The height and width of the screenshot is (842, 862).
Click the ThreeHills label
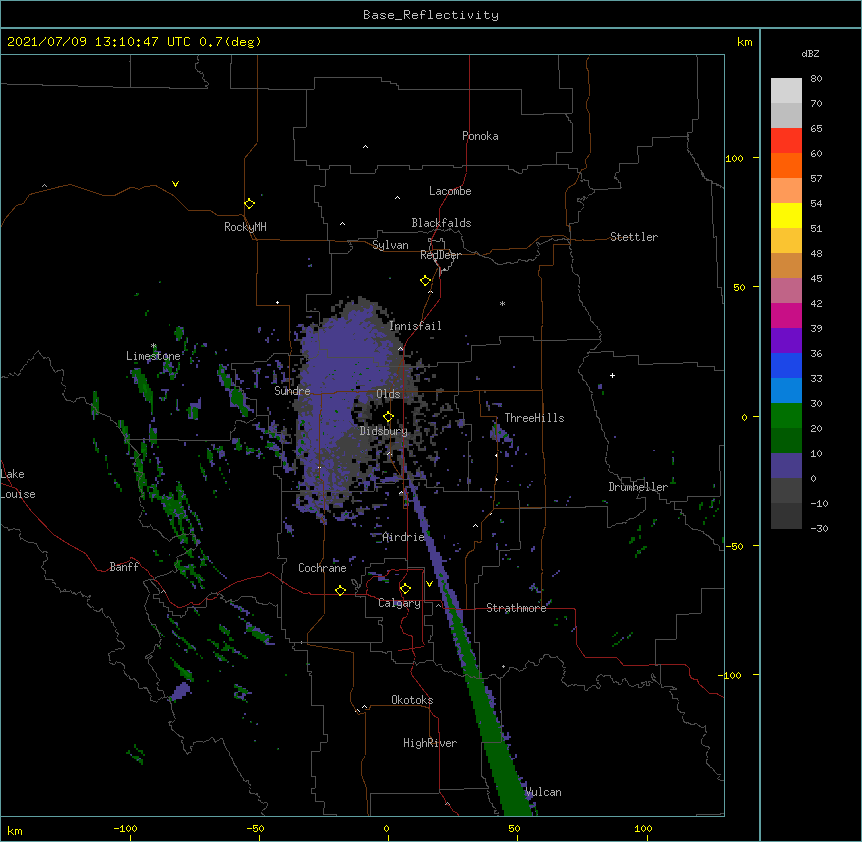pos(534,418)
